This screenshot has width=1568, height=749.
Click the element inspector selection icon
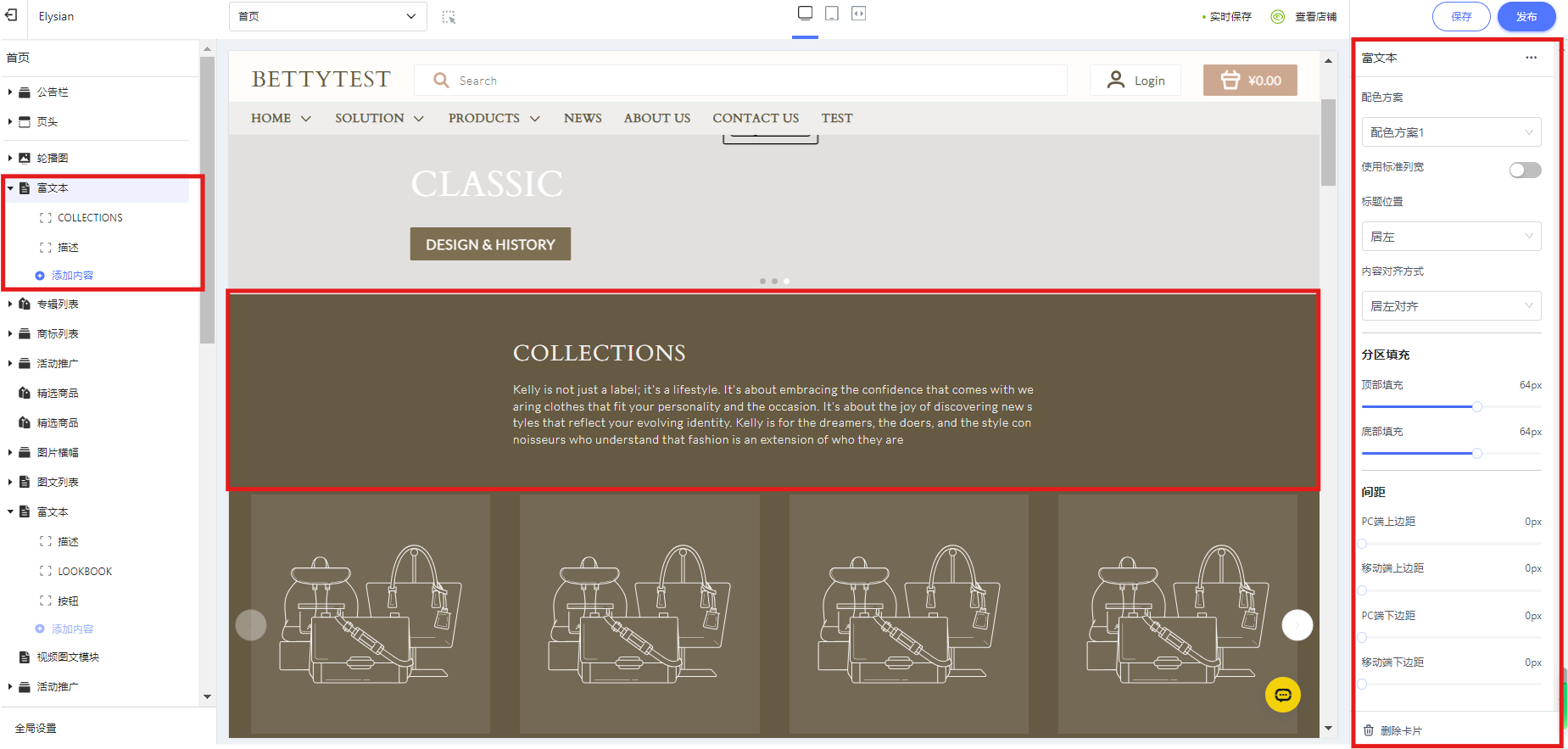pos(449,17)
